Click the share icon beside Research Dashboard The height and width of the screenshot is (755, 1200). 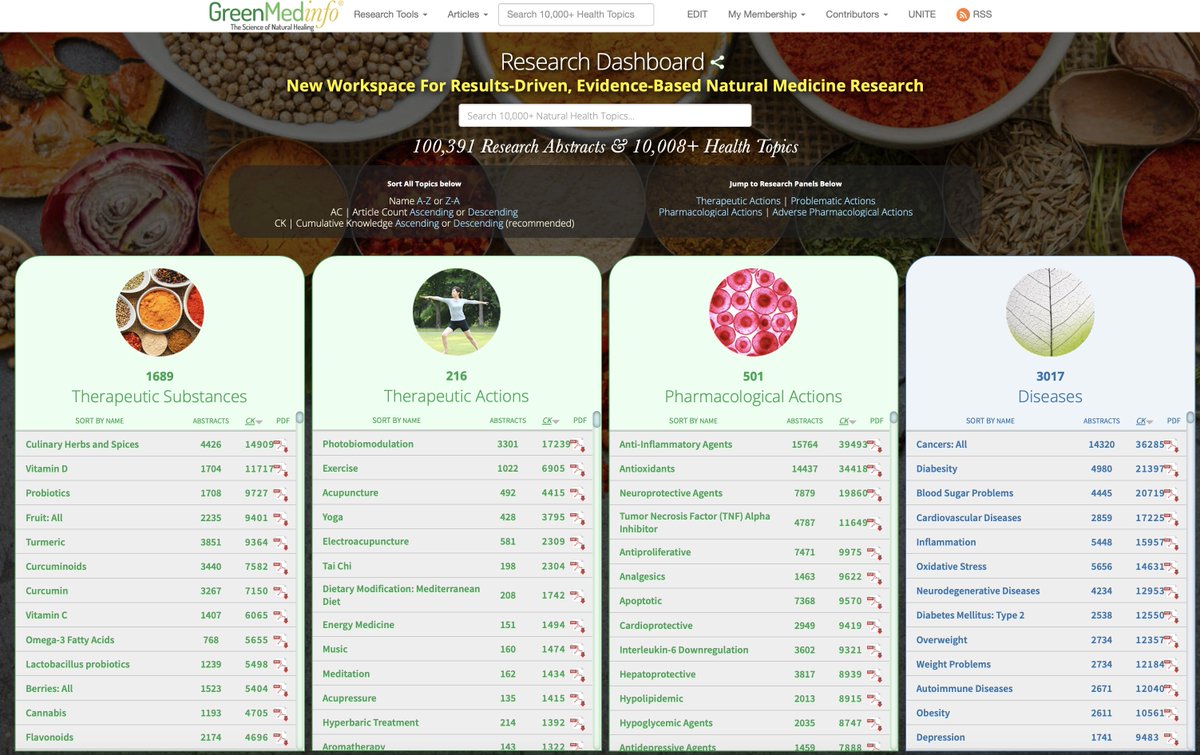[717, 62]
